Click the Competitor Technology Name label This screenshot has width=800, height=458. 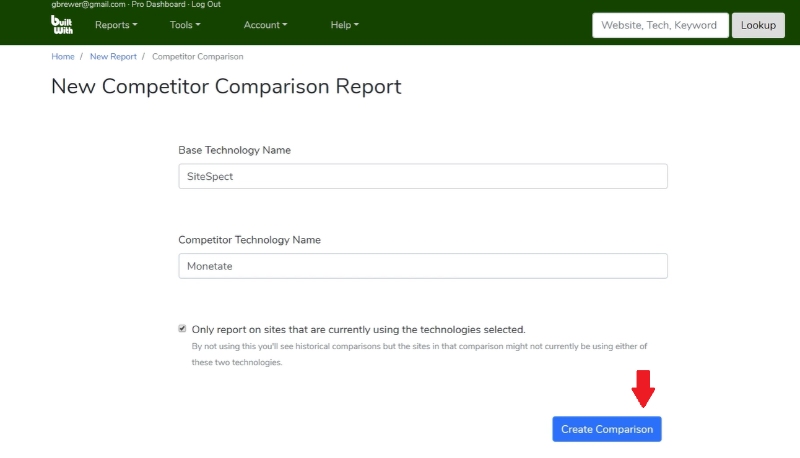[x=249, y=240]
